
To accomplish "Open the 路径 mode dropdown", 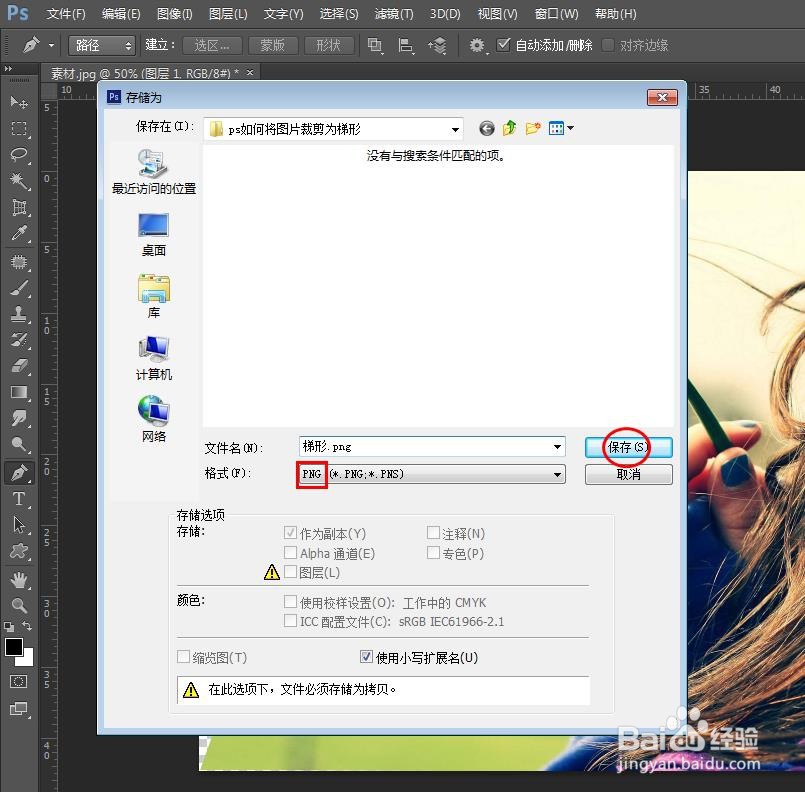I will tap(102, 45).
